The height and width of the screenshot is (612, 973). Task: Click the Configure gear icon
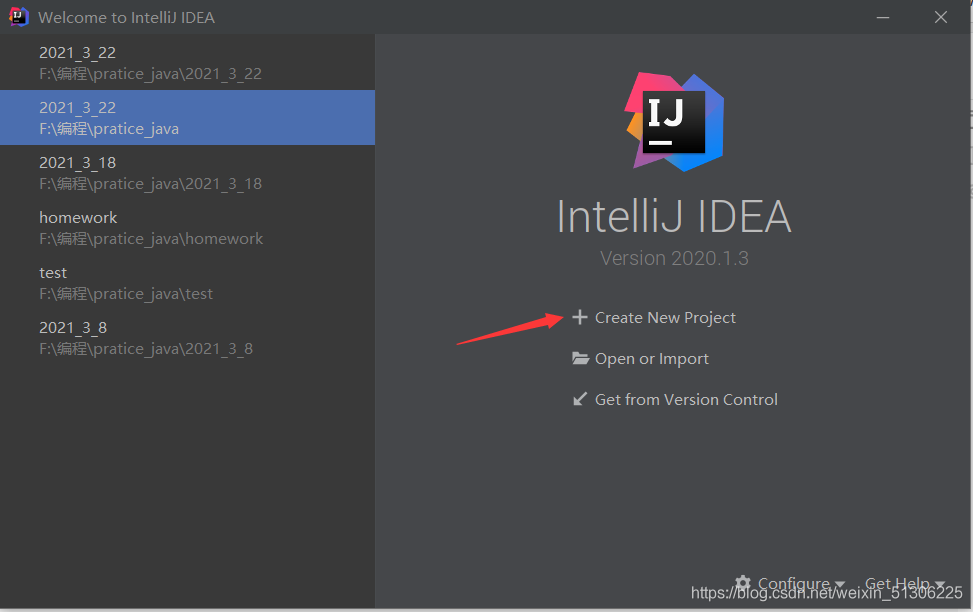[743, 583]
